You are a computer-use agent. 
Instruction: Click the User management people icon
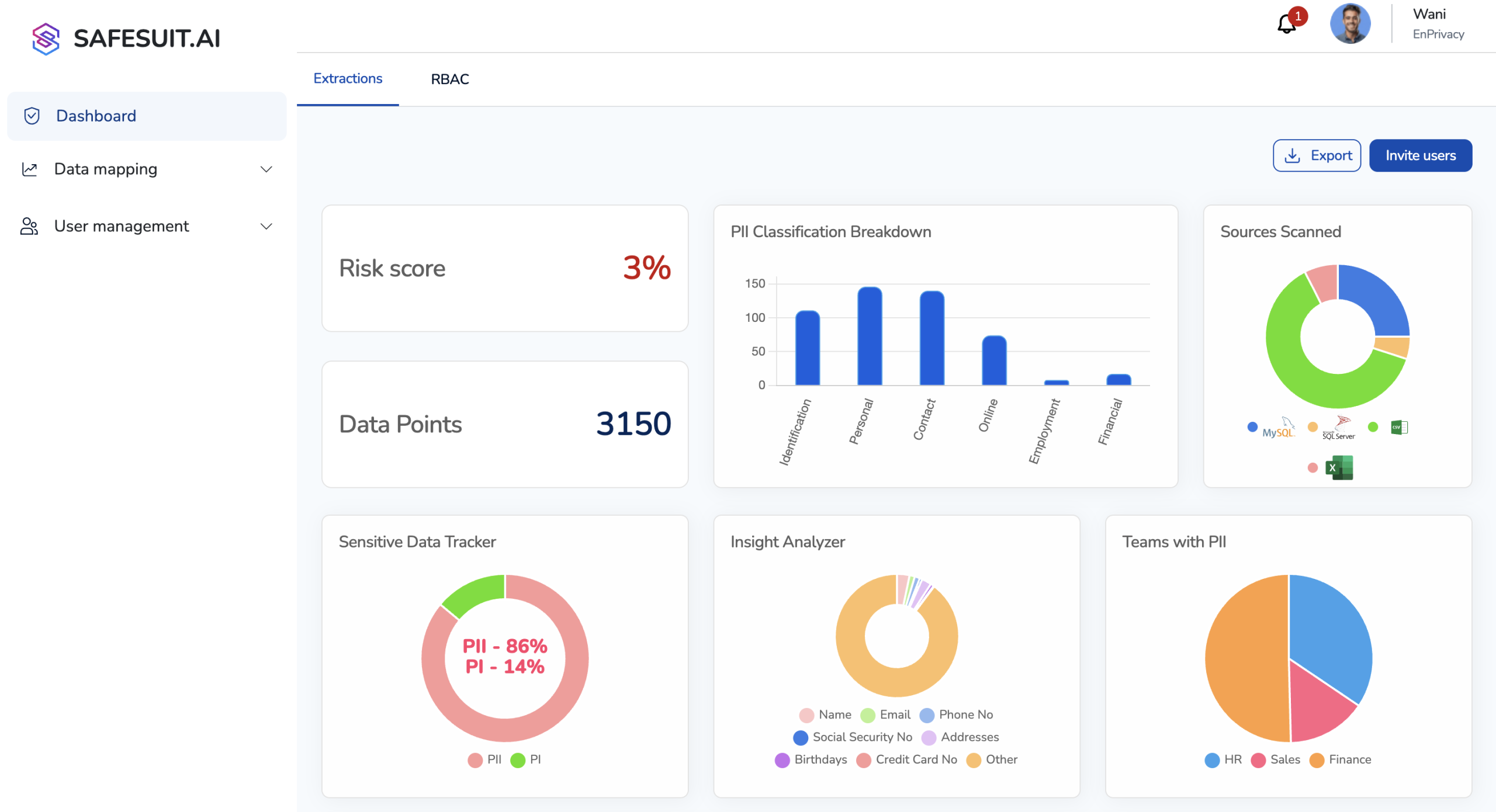coord(29,227)
